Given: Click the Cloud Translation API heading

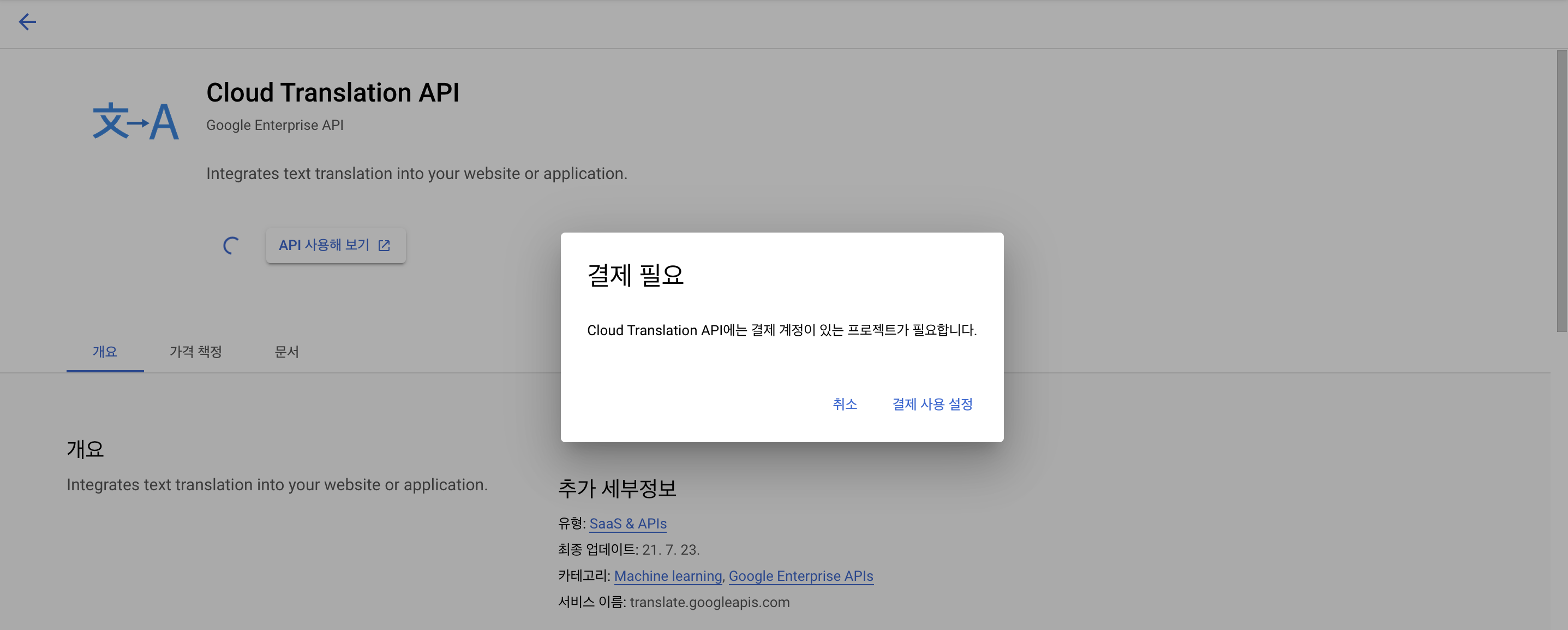Looking at the screenshot, I should click(x=332, y=93).
